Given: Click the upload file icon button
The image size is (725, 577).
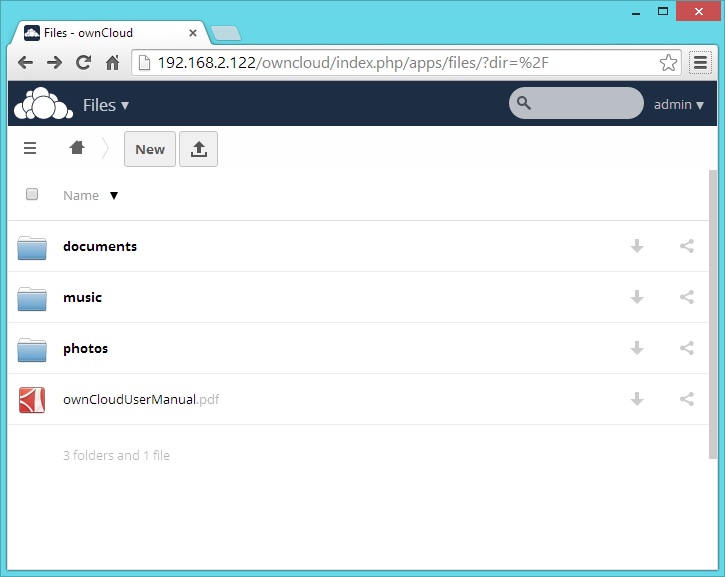Looking at the screenshot, I should 198,149.
